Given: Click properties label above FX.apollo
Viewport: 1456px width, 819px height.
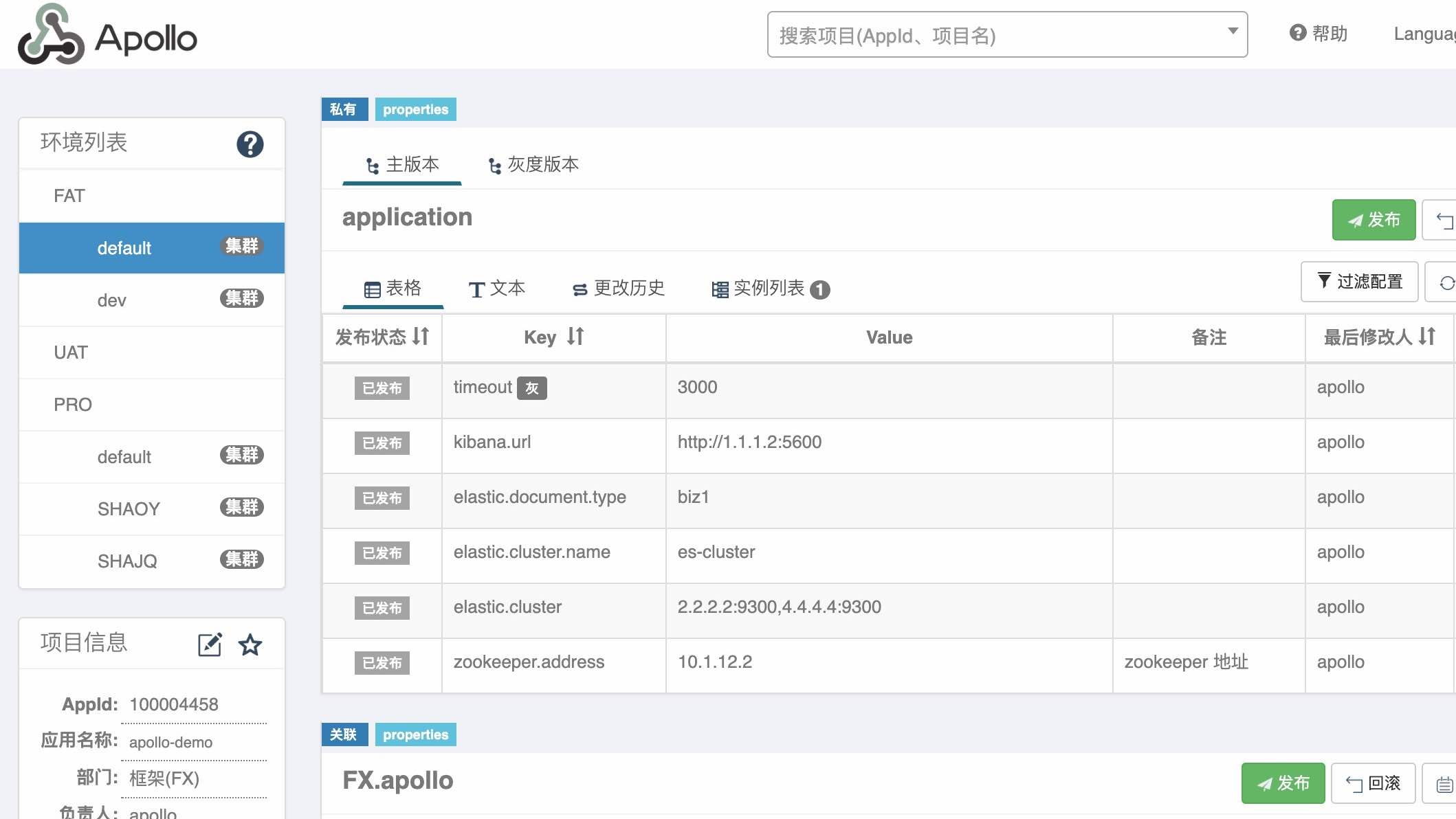Looking at the screenshot, I should tap(415, 734).
